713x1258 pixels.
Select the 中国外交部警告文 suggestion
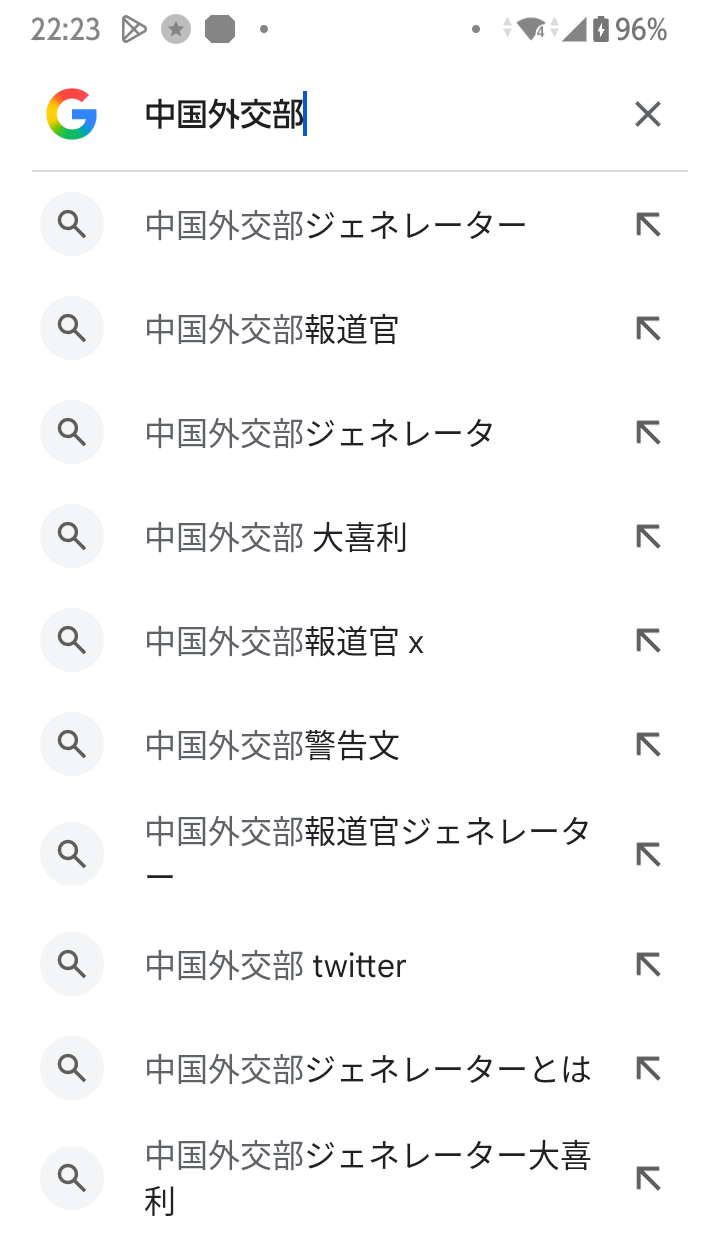pos(273,746)
